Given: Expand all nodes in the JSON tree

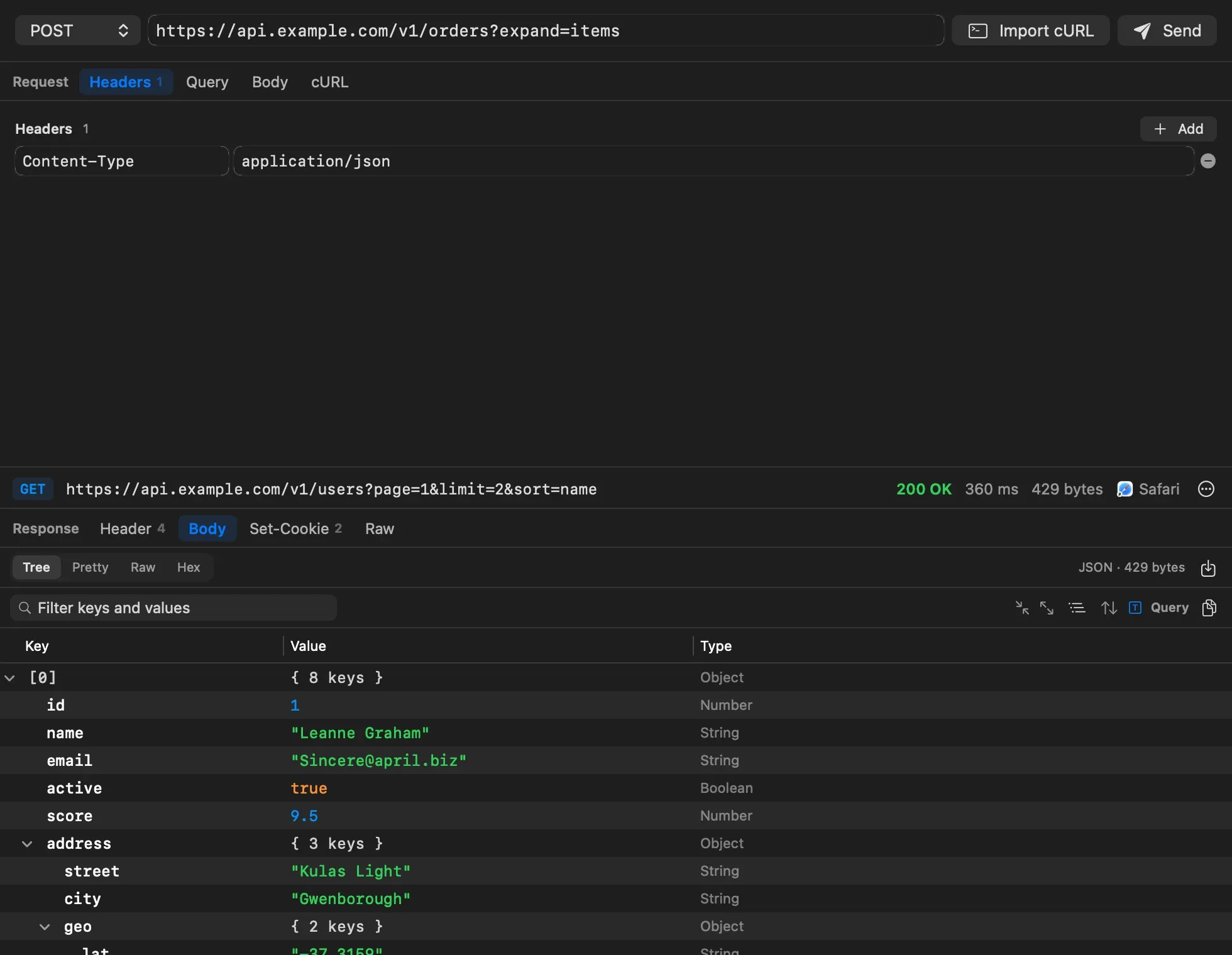Looking at the screenshot, I should (1047, 608).
